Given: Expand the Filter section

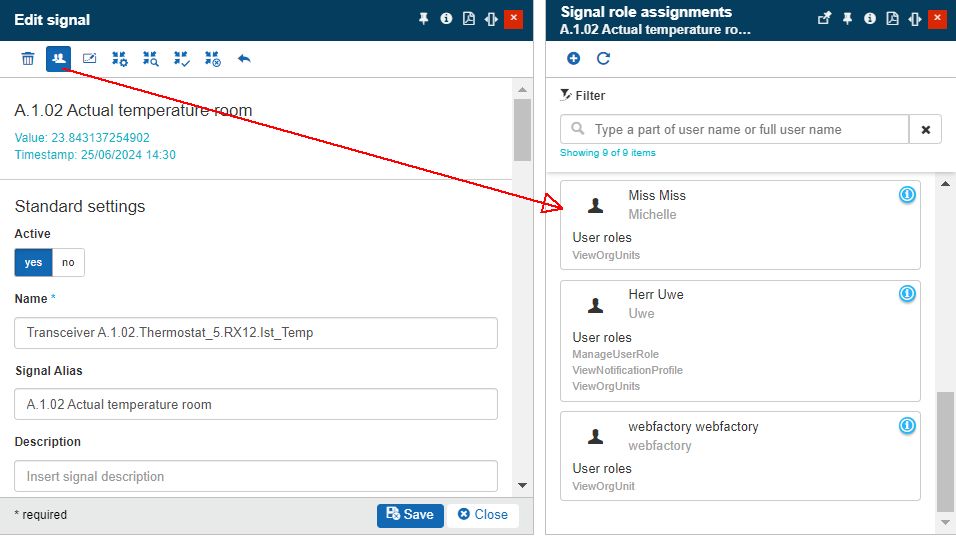Looking at the screenshot, I should coord(583,96).
